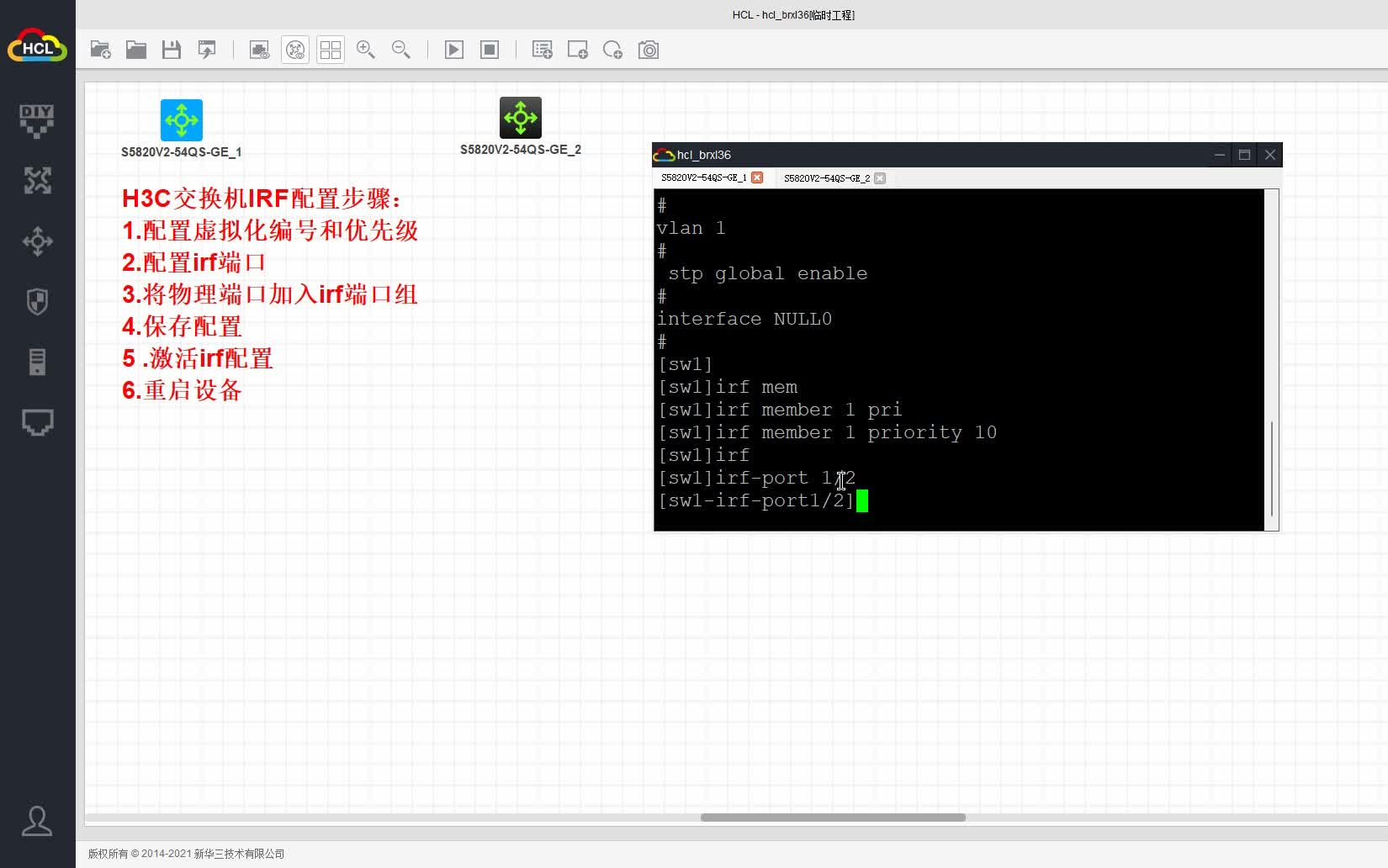1388x868 pixels.
Task: Export the project using arrow icon
Action: (207, 50)
